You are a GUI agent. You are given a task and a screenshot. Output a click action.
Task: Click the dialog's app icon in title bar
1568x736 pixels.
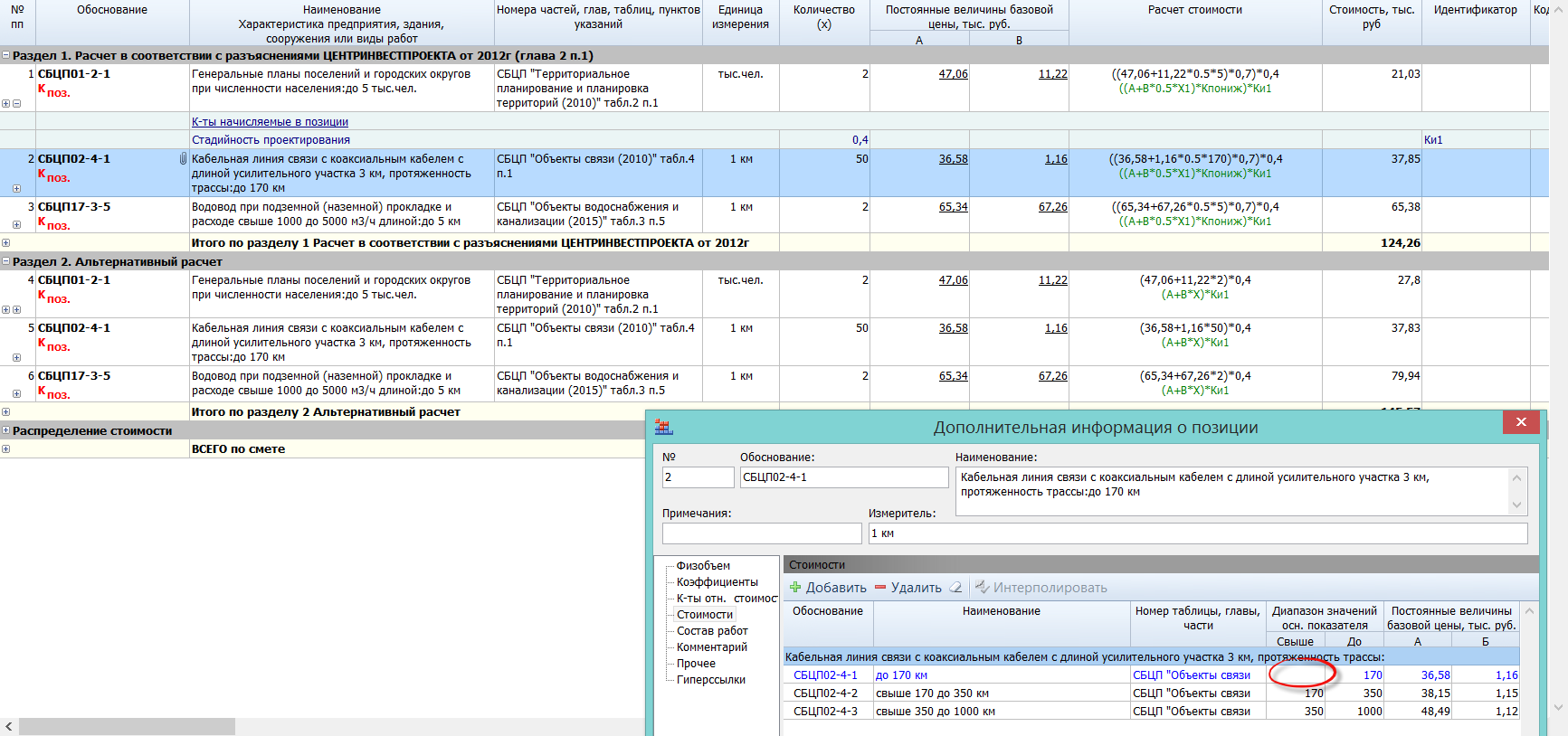pyautogui.click(x=664, y=427)
